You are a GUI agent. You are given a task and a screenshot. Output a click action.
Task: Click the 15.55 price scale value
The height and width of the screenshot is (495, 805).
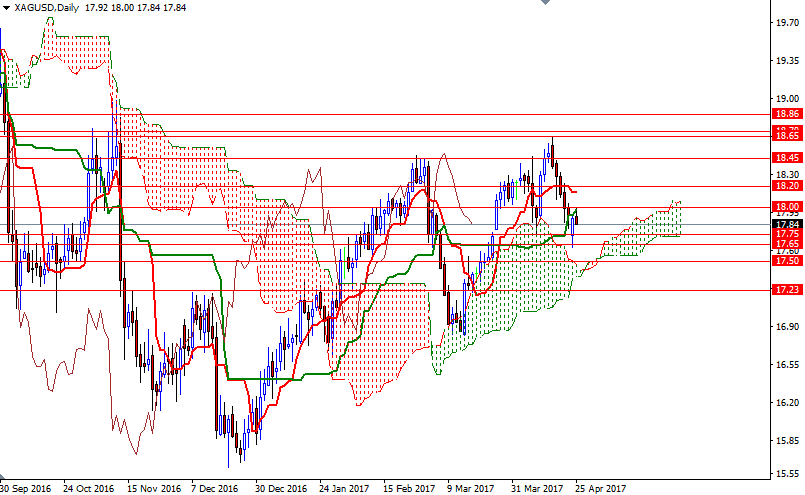pos(788,473)
